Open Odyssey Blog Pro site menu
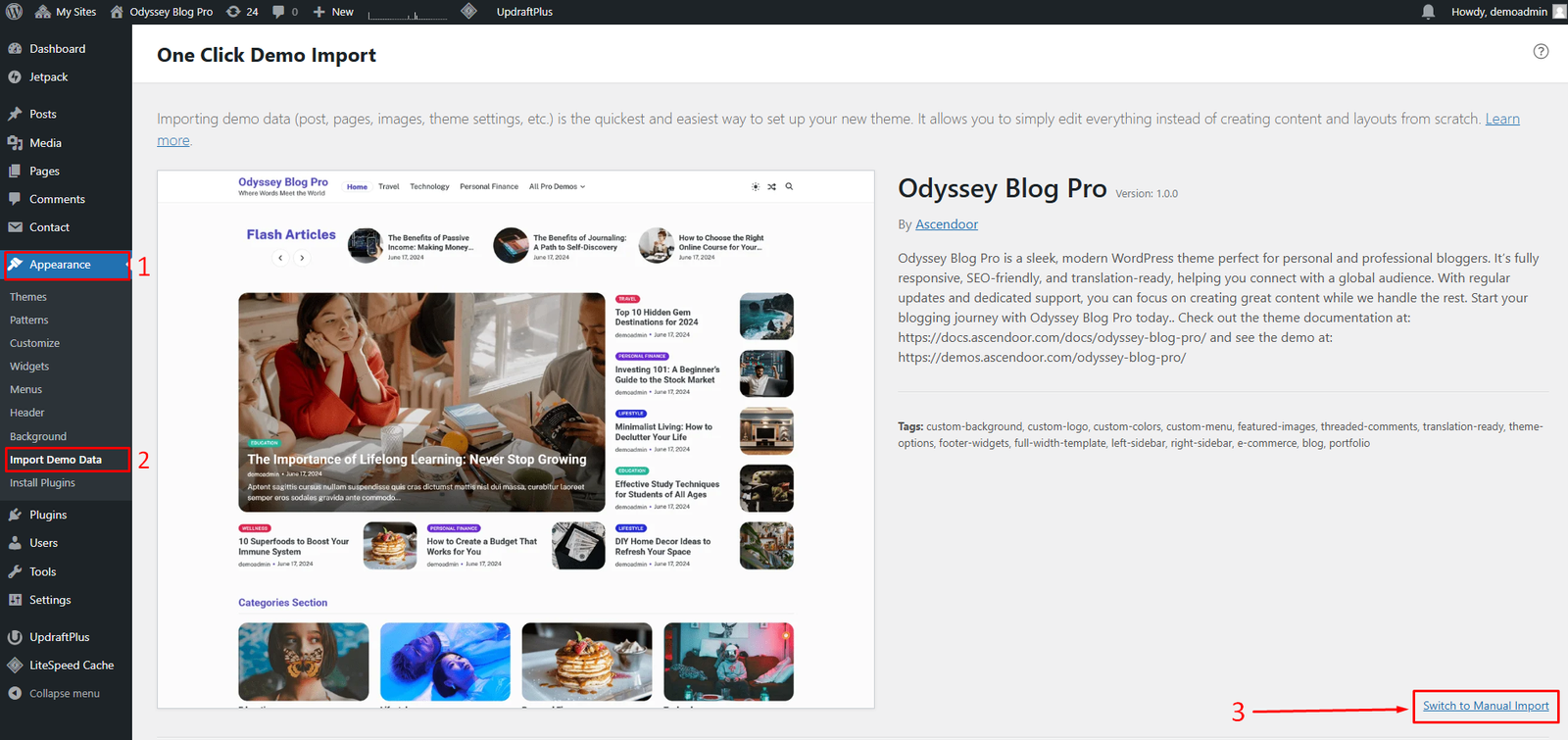Image resolution: width=1568 pixels, height=740 pixels. click(x=162, y=12)
